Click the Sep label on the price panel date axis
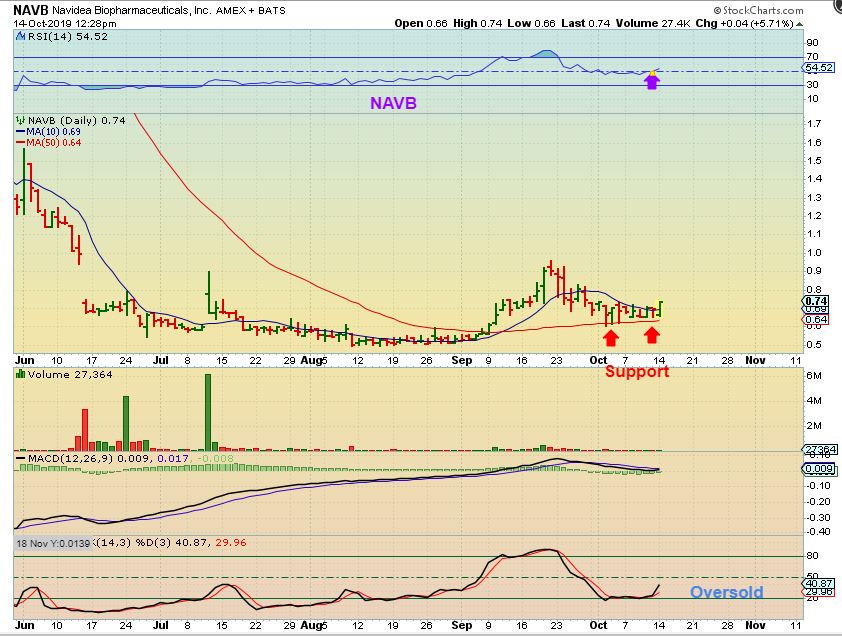 (x=462, y=360)
